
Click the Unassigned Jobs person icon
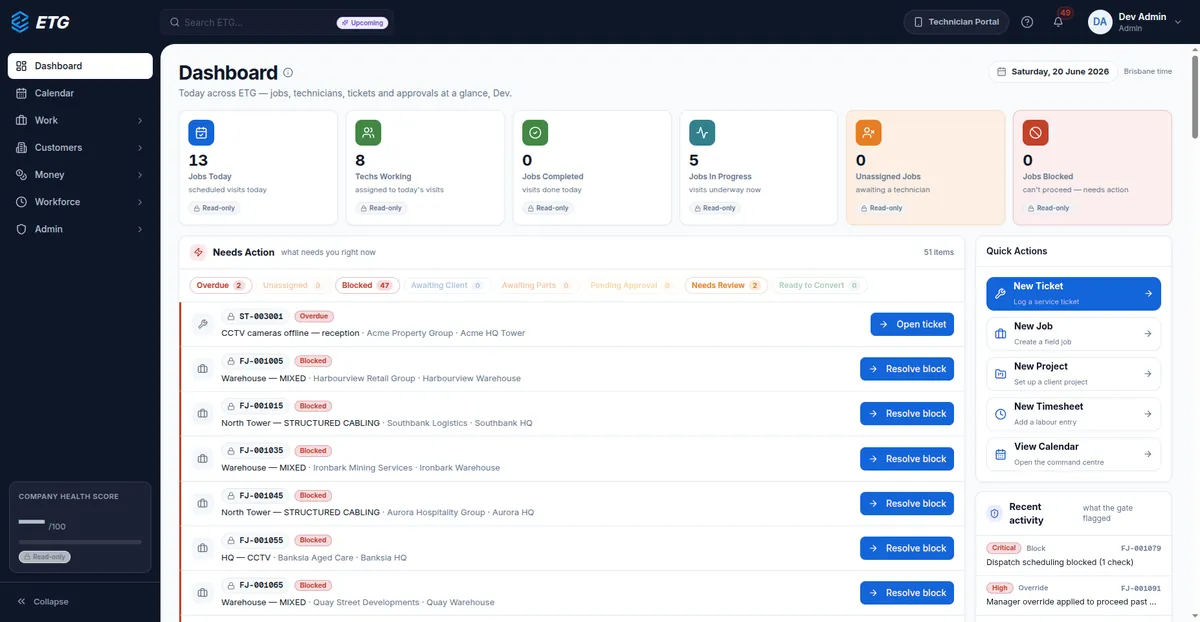pyautogui.click(x=869, y=132)
